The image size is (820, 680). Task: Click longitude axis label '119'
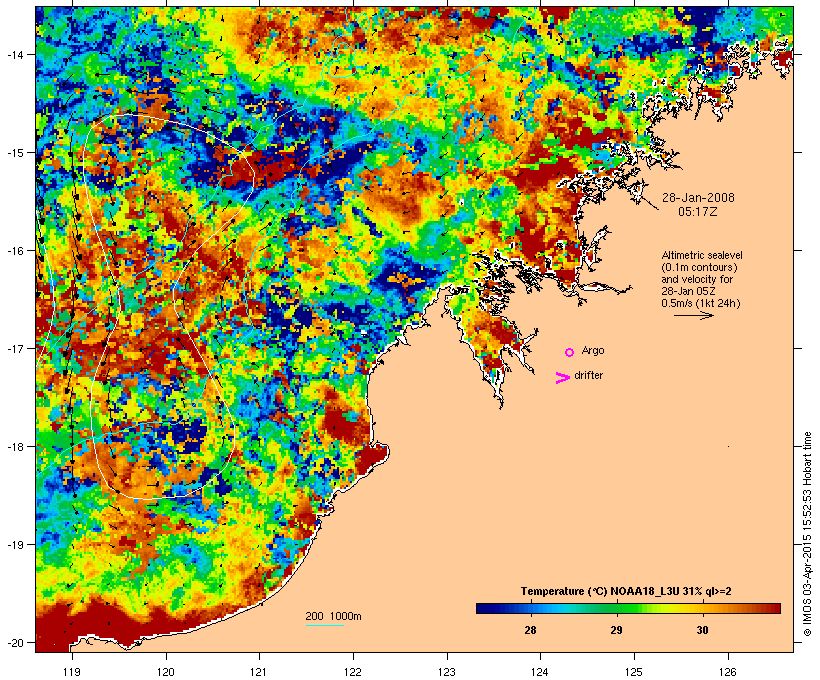tap(72, 672)
